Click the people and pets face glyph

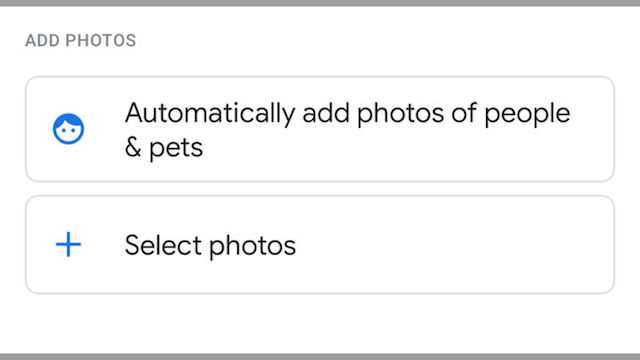[x=69, y=129]
